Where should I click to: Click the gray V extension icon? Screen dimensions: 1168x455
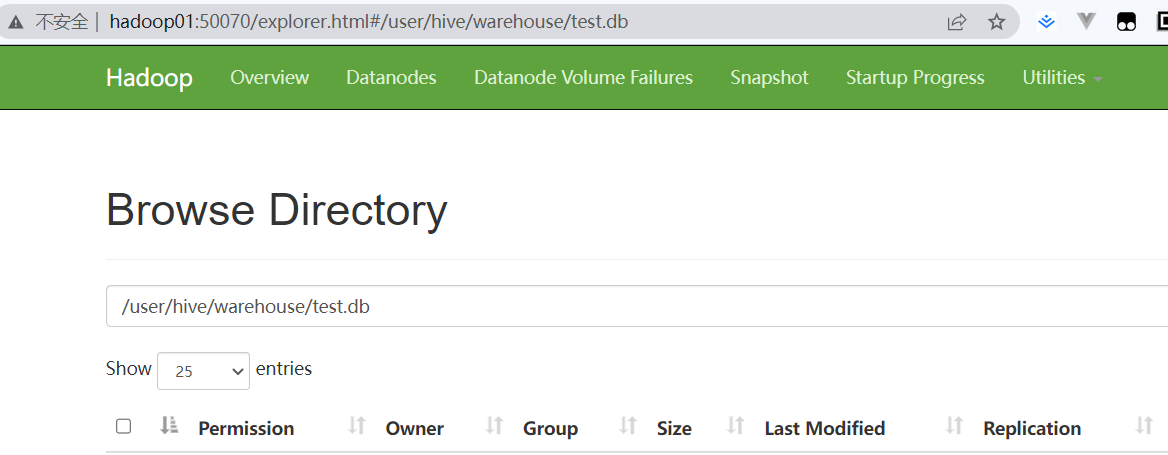point(1087,21)
